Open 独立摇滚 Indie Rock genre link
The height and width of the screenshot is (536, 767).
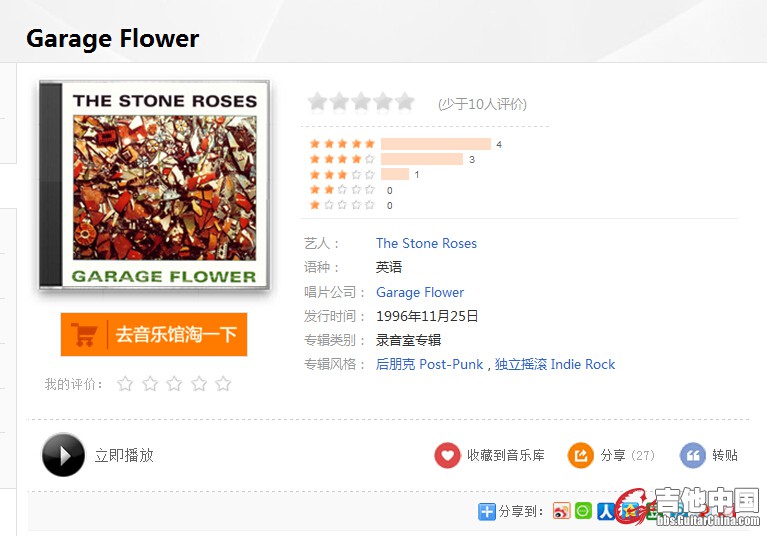(x=555, y=364)
